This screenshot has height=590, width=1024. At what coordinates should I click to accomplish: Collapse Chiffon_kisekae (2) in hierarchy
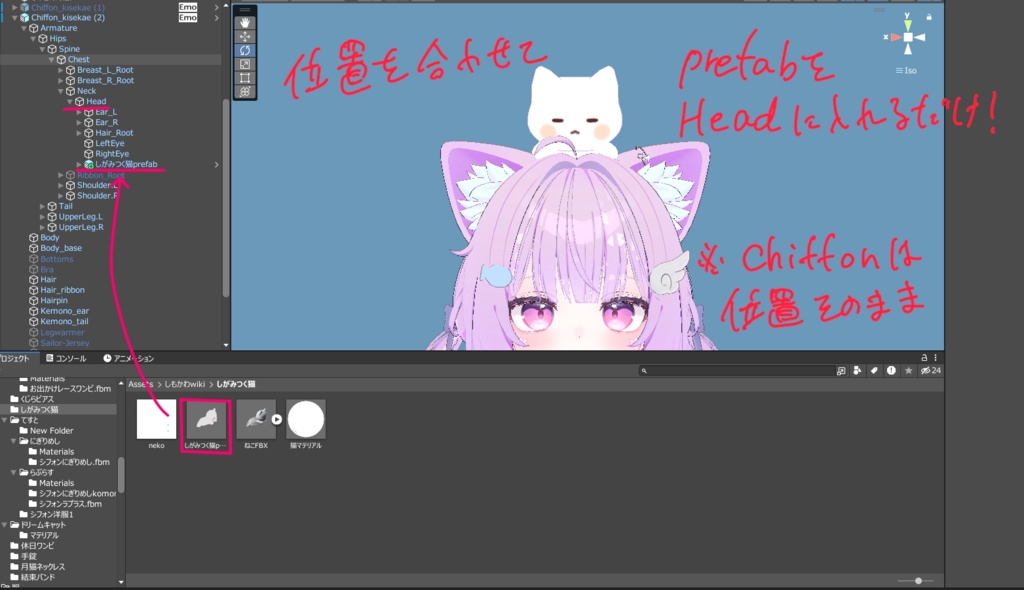[14, 18]
